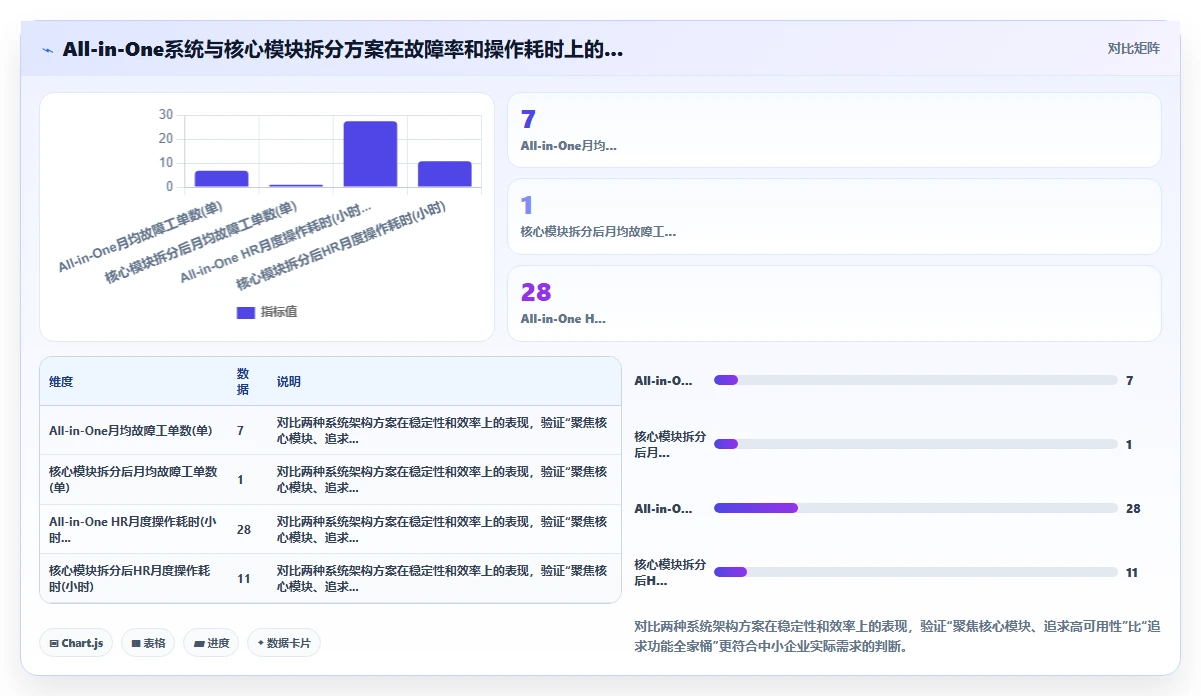Click the rightmost chart bar valued 11
This screenshot has height=696, width=1201.
point(445,174)
